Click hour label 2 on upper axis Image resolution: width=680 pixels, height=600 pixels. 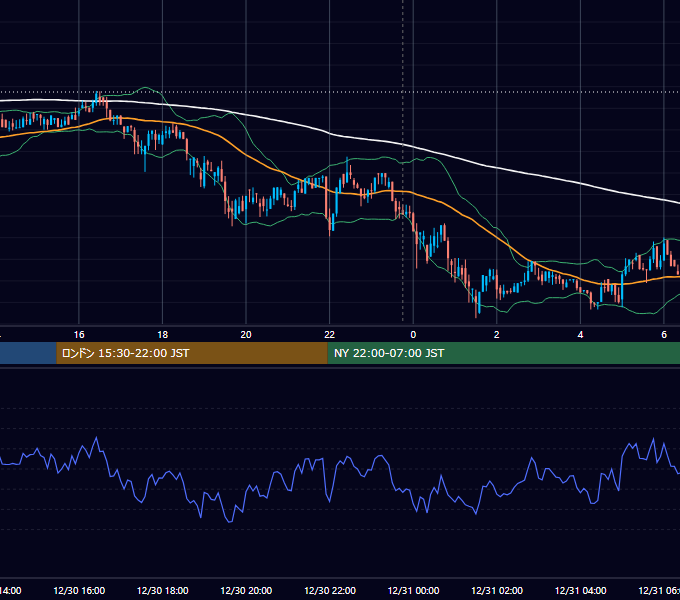tap(497, 335)
